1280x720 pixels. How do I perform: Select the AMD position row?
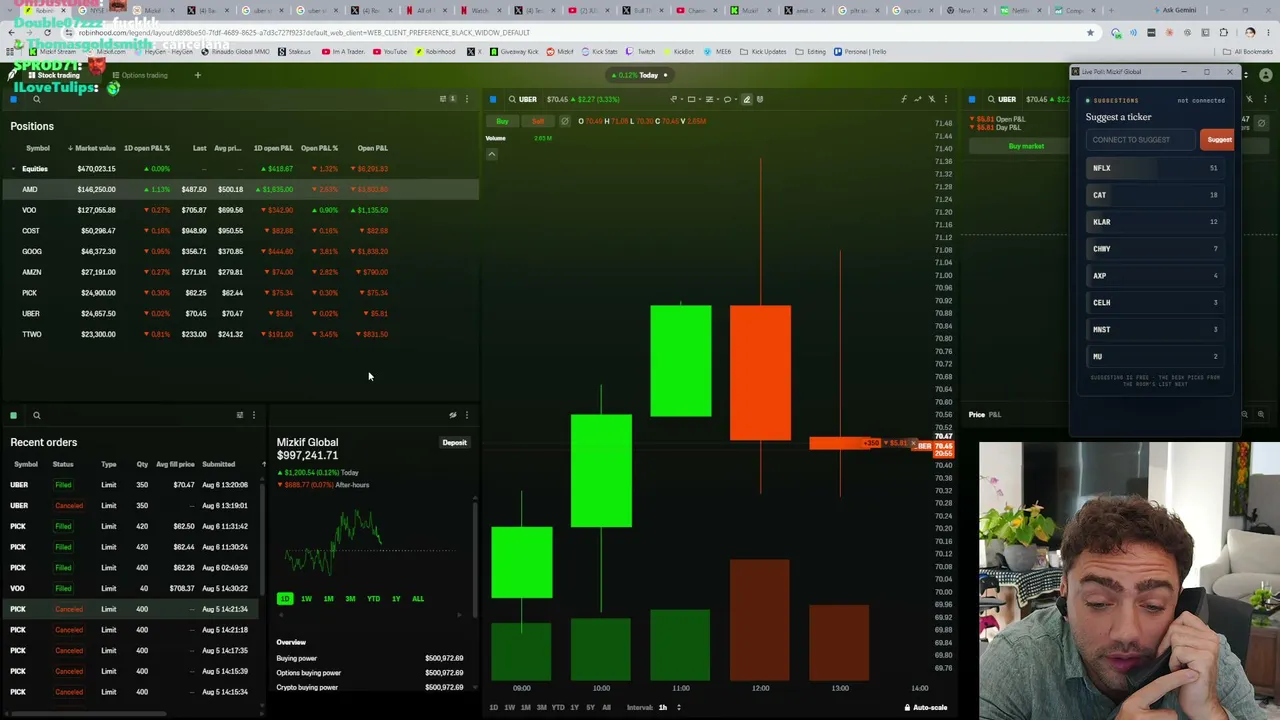coord(240,189)
